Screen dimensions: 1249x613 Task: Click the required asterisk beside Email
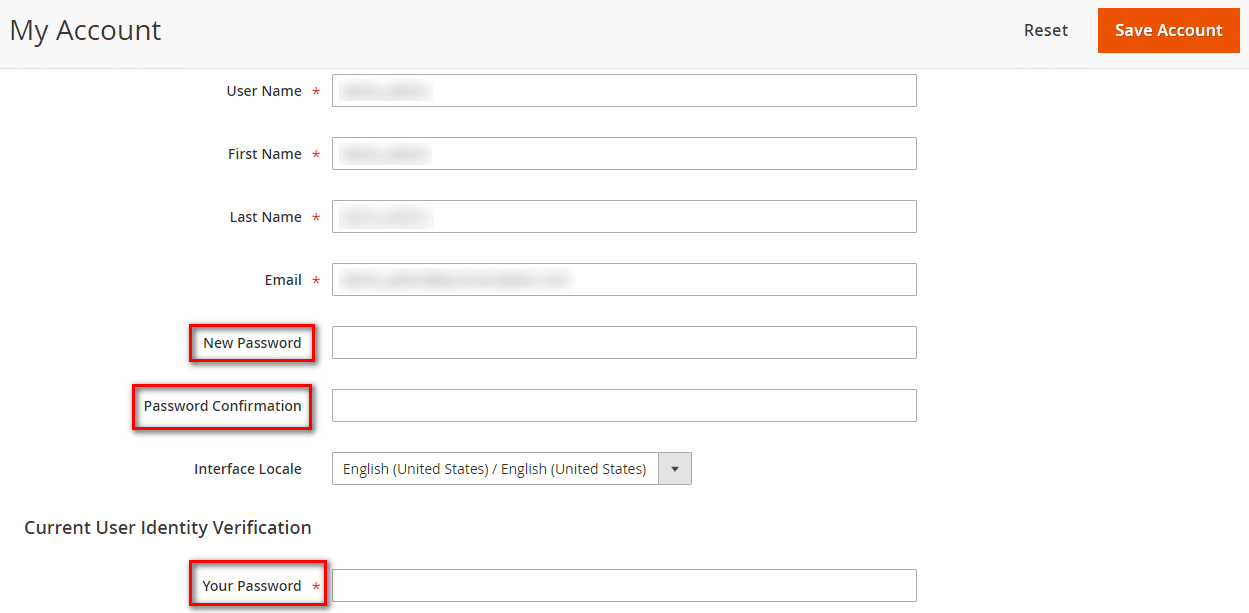(x=316, y=281)
